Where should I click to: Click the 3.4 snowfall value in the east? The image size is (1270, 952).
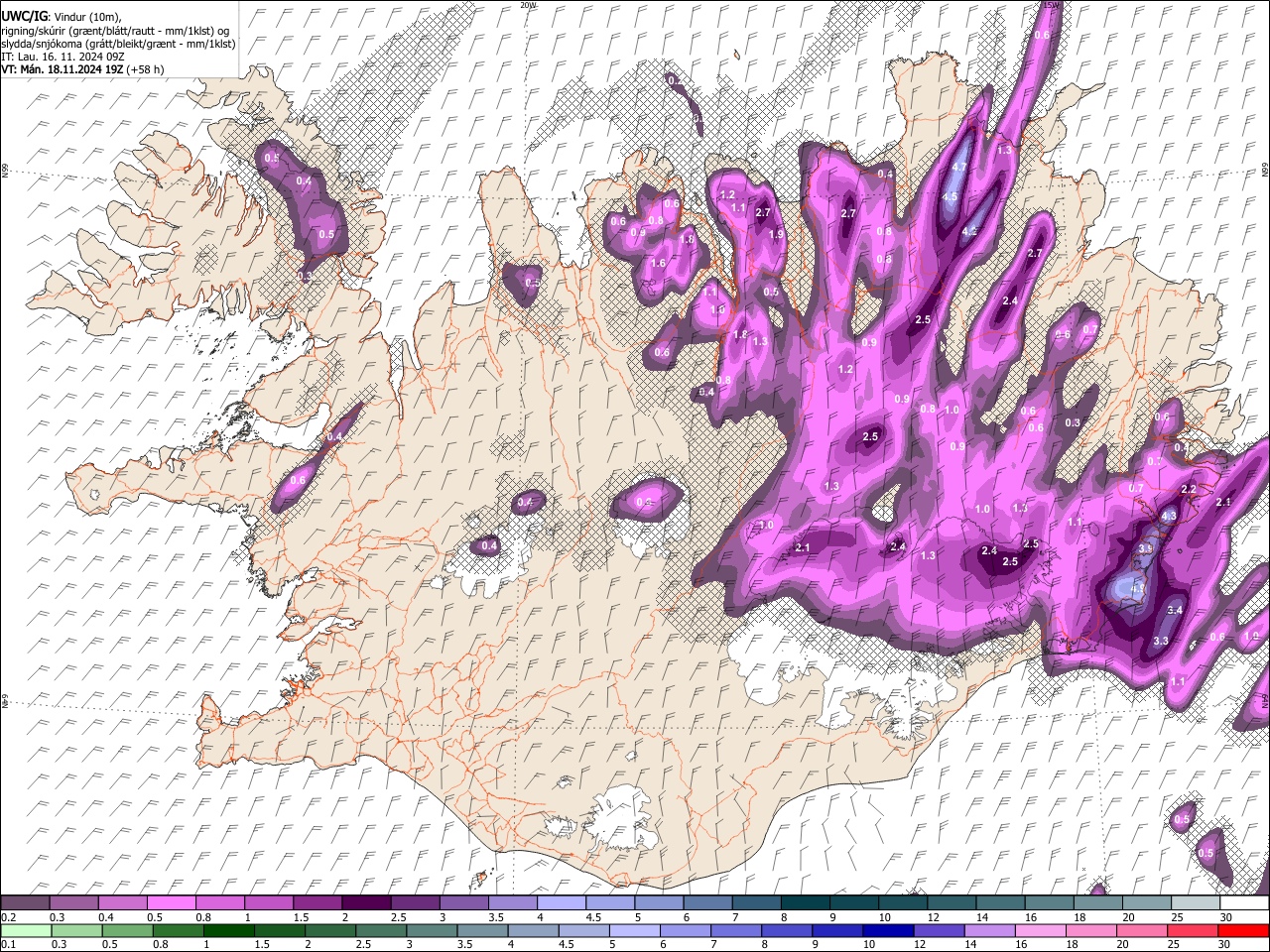coord(1176,610)
